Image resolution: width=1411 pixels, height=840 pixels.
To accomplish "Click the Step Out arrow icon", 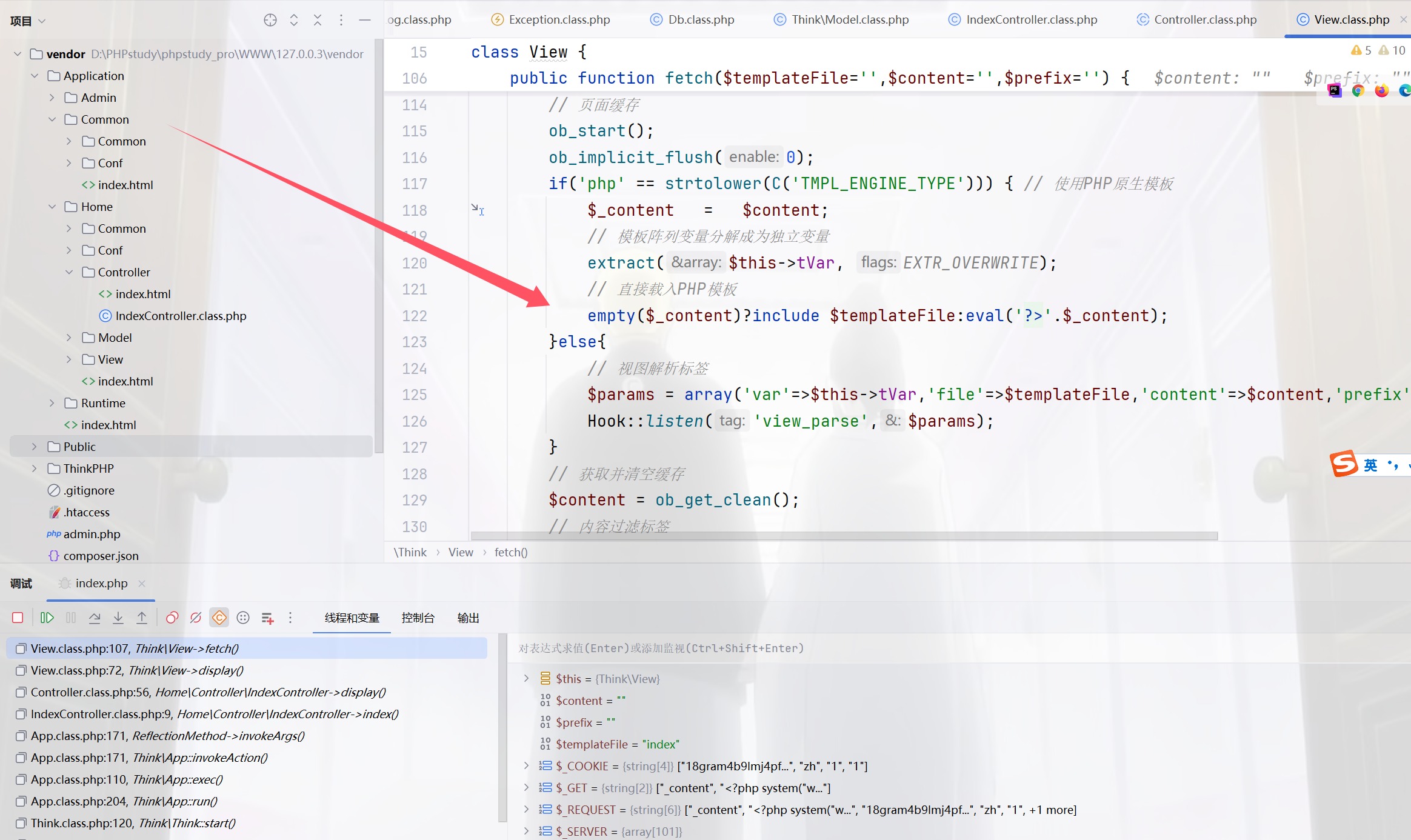I will coord(142,618).
